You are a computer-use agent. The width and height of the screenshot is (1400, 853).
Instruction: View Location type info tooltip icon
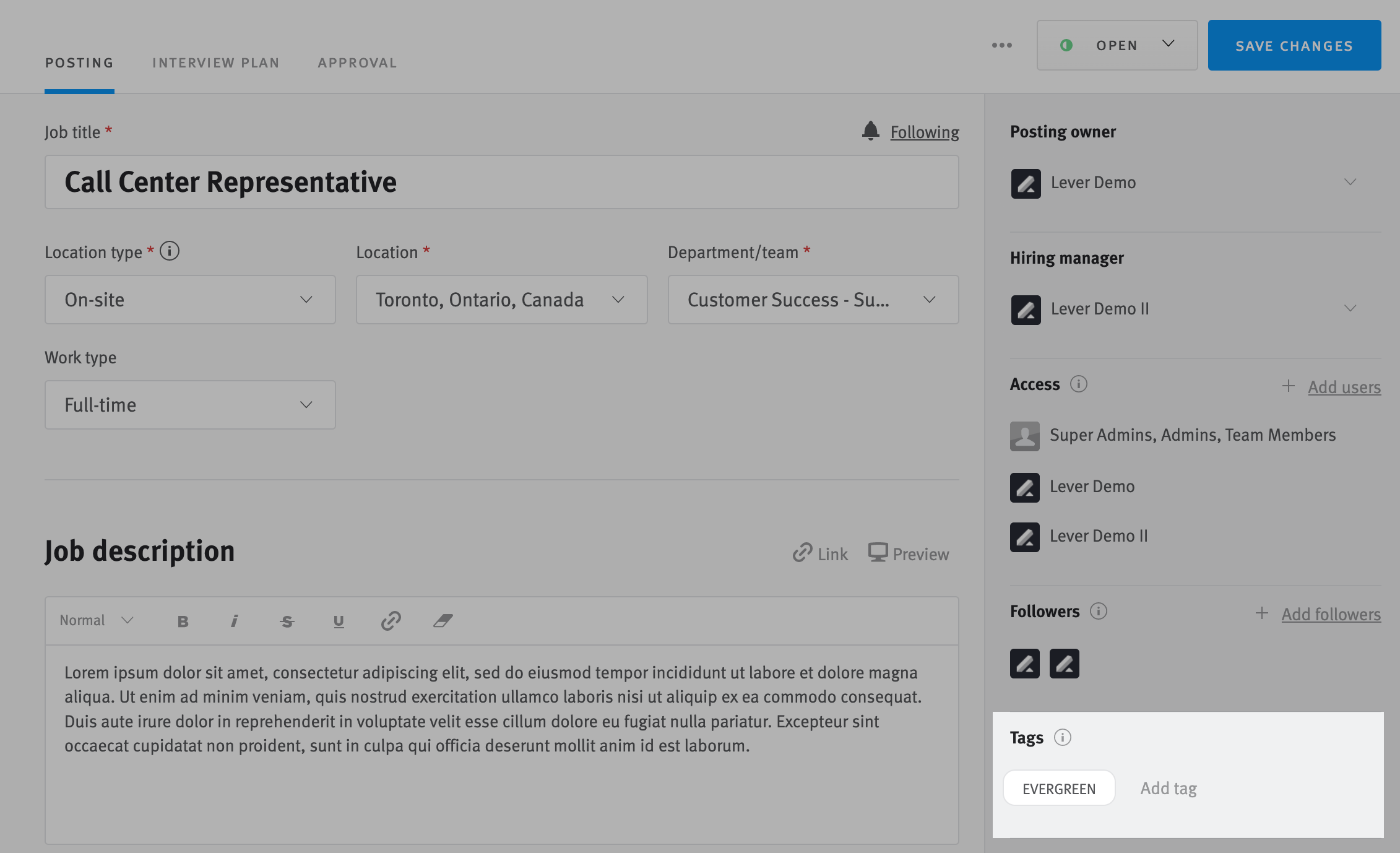[170, 251]
